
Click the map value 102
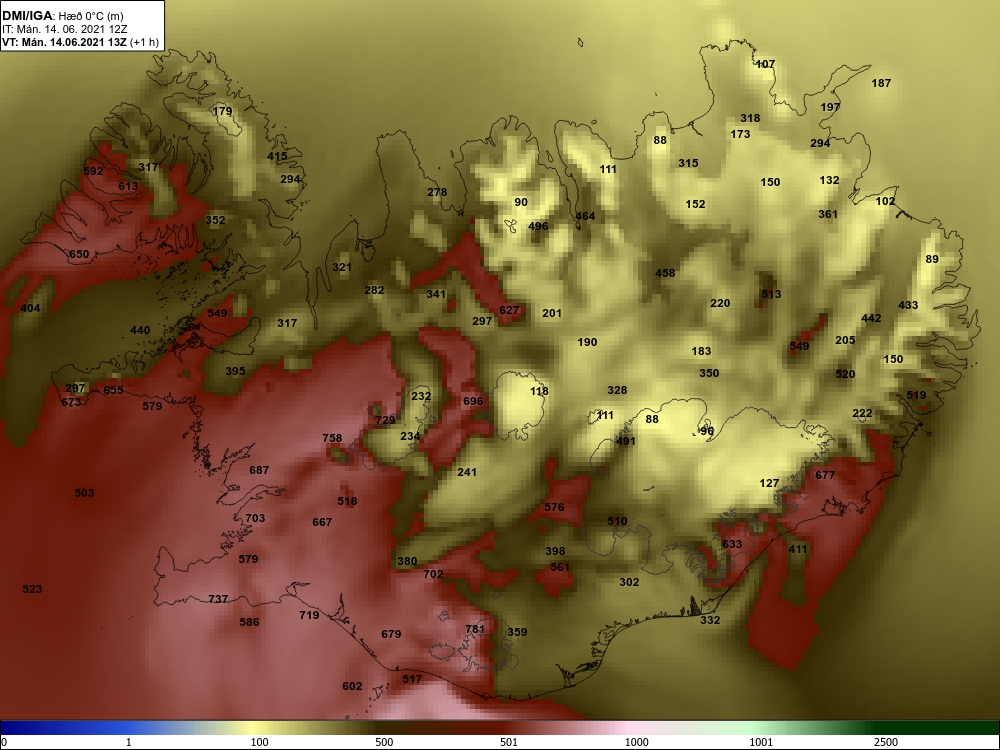885,201
